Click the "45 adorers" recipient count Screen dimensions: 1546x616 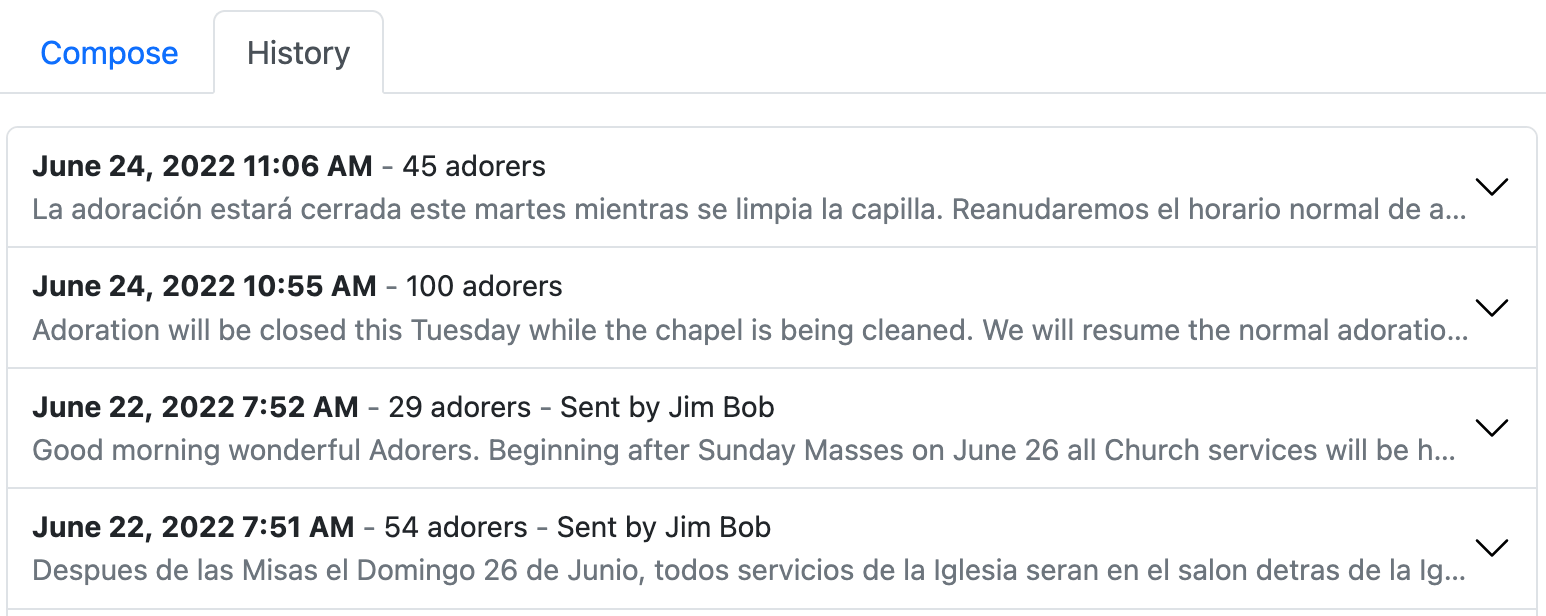474,166
